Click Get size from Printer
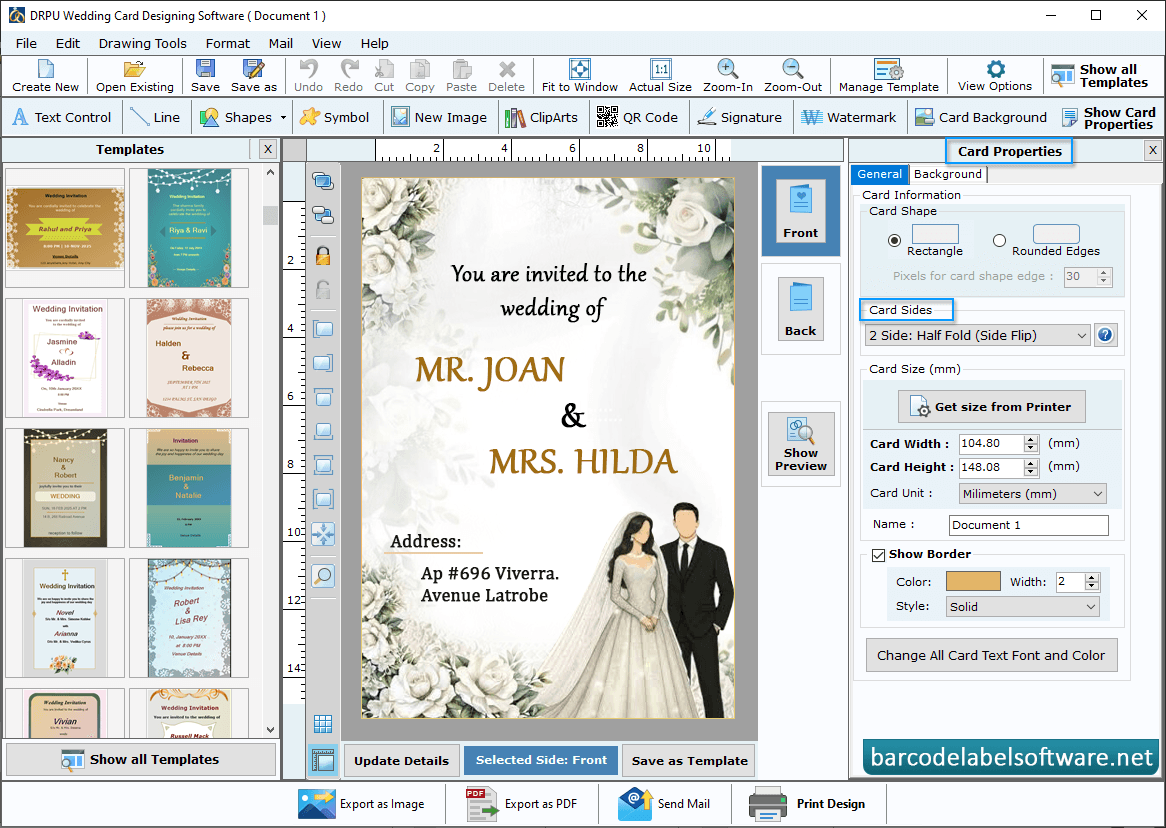1166x828 pixels. click(991, 407)
